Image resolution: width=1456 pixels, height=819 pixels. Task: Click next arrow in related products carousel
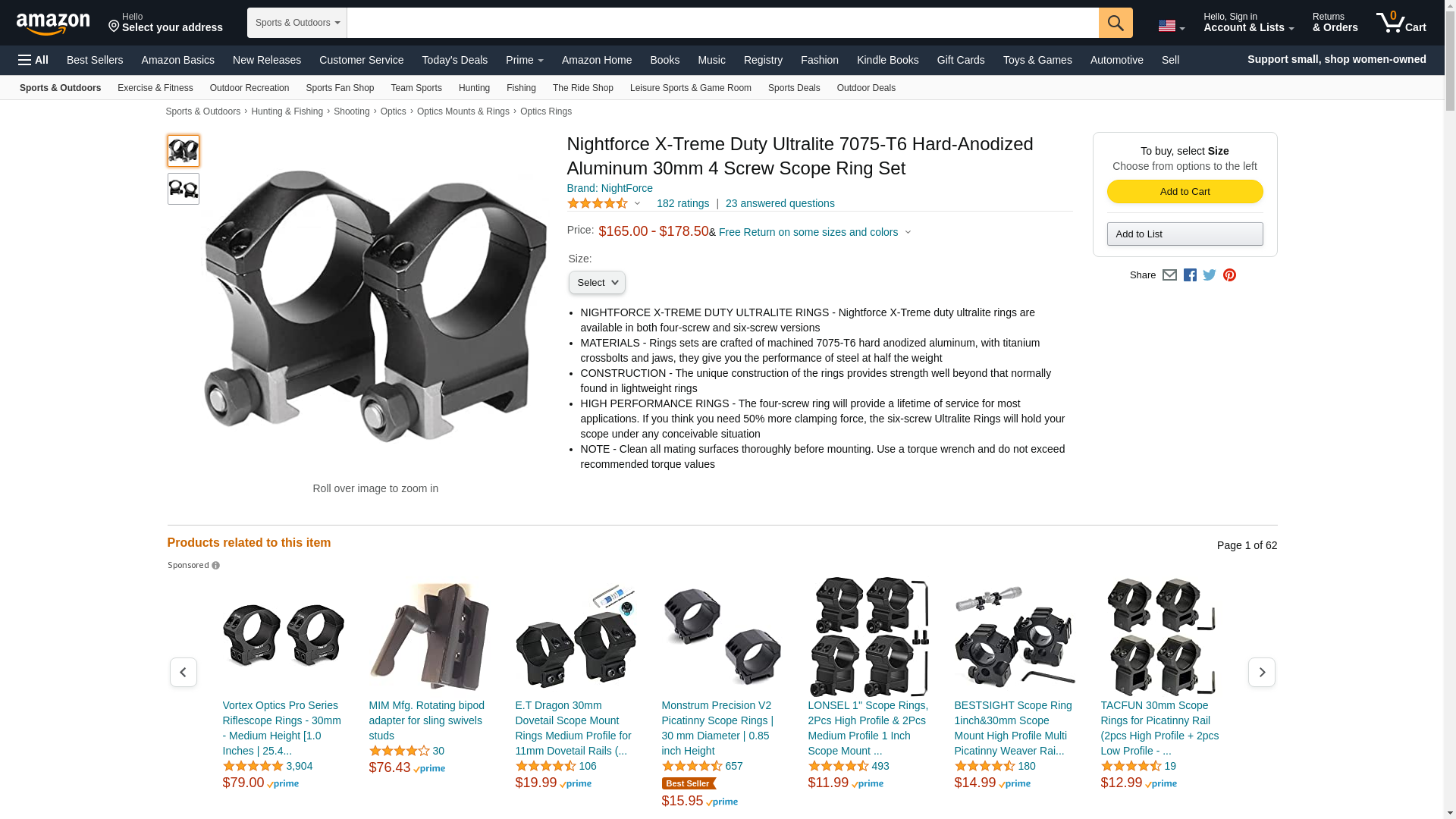[1261, 672]
